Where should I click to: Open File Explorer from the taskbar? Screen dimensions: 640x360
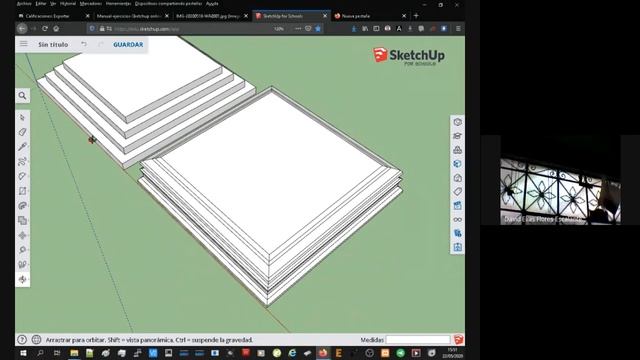pos(74,353)
